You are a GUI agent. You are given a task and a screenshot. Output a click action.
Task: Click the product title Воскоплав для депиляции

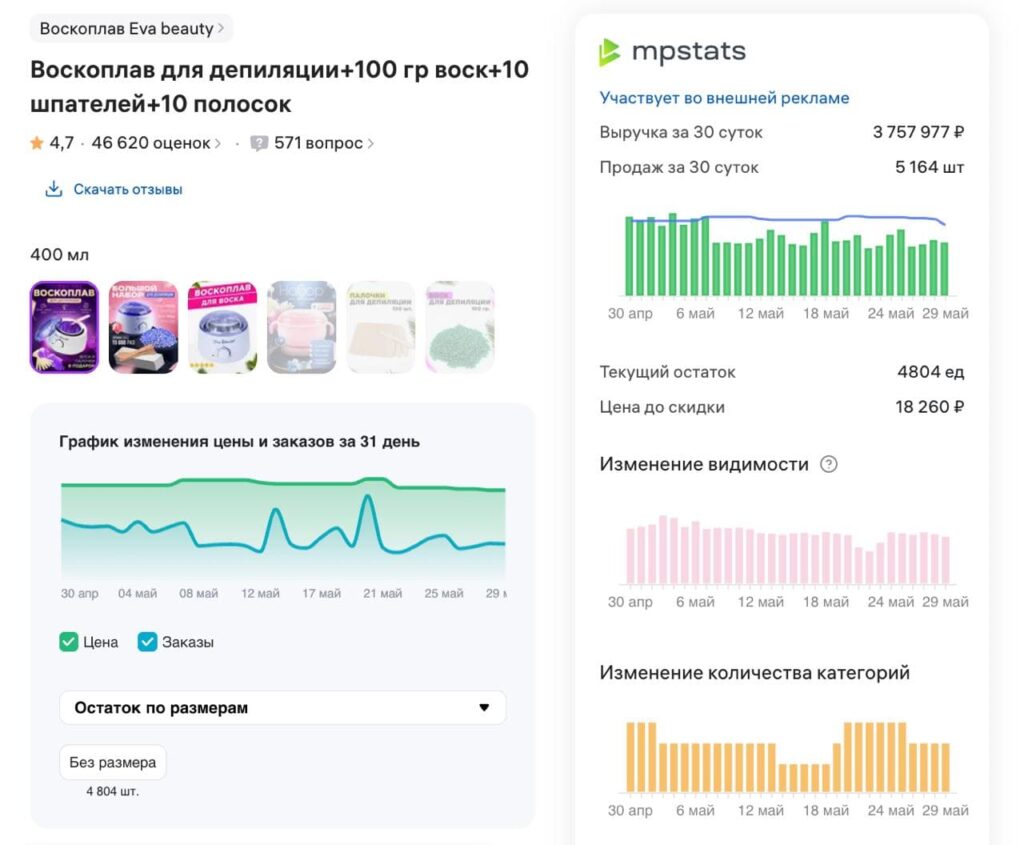point(280,86)
